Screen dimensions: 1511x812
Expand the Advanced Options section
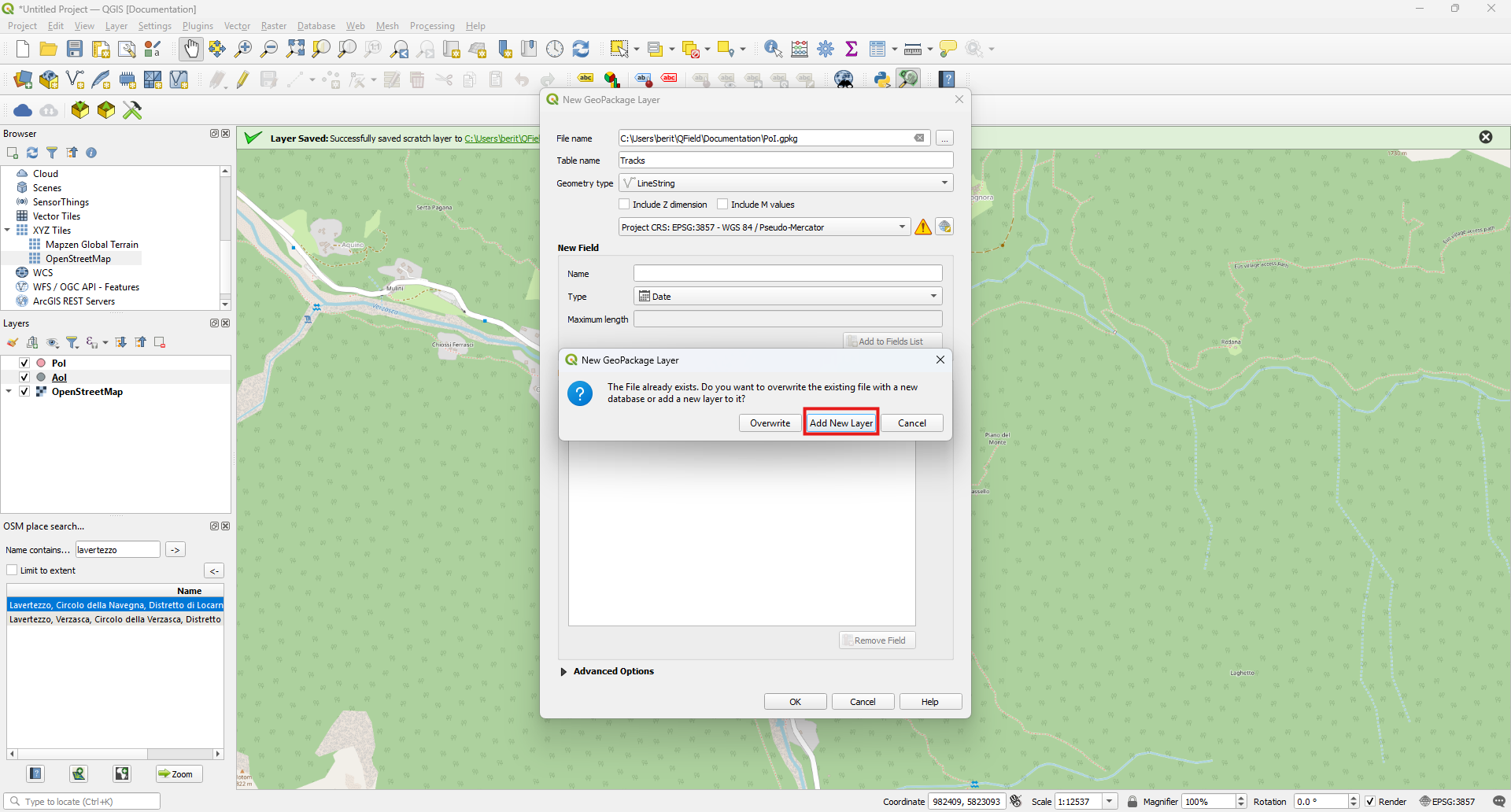[563, 671]
